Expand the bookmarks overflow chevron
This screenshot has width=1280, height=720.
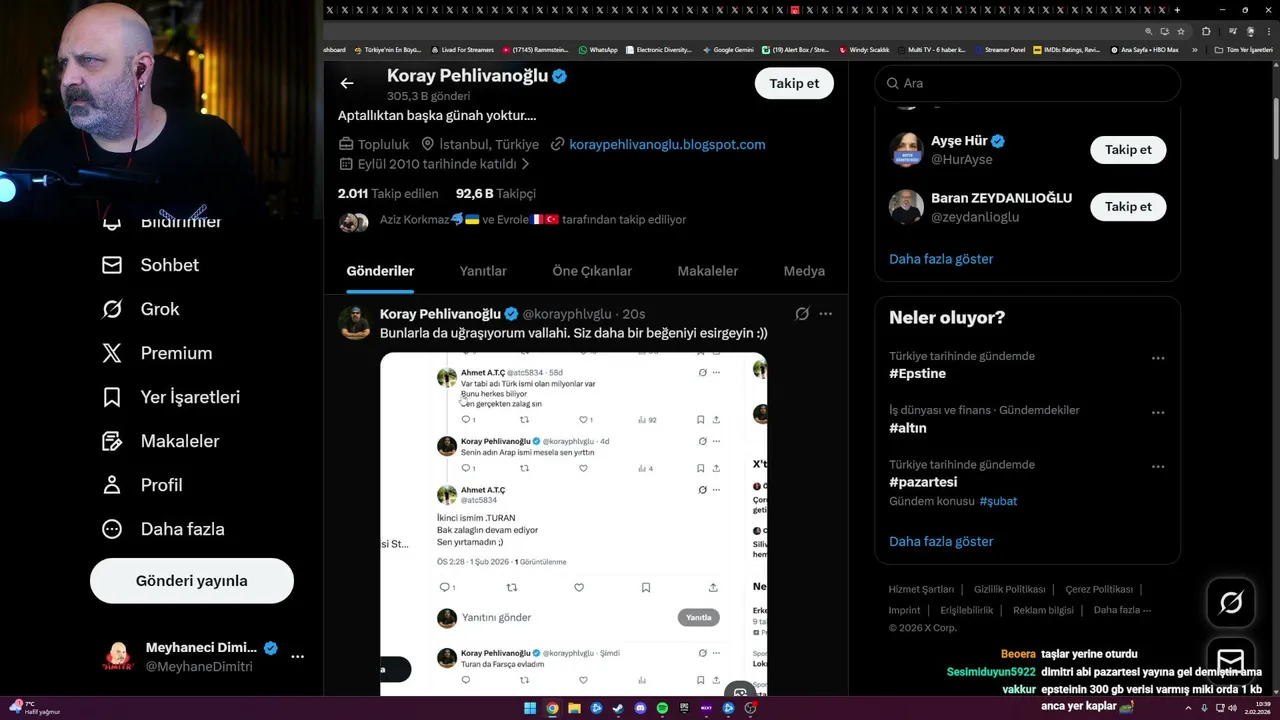(1195, 49)
